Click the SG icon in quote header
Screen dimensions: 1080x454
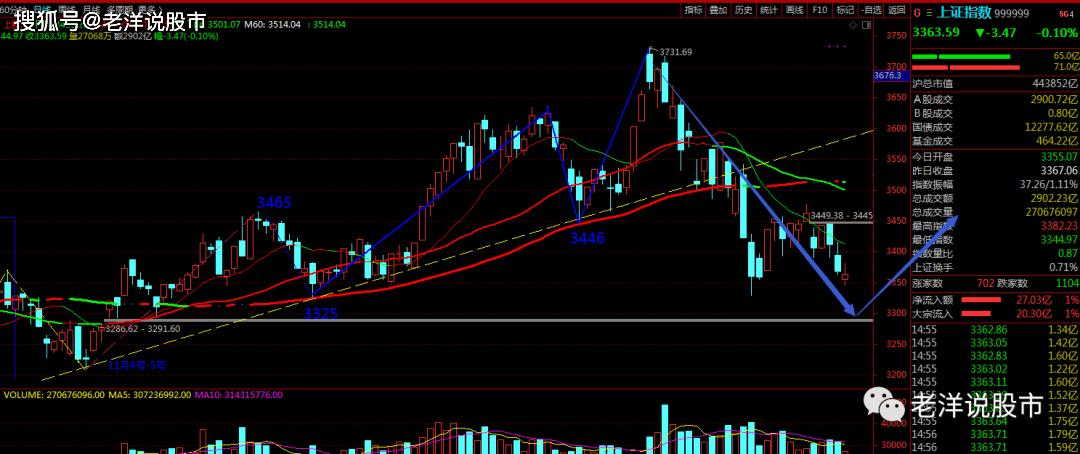tap(1062, 11)
